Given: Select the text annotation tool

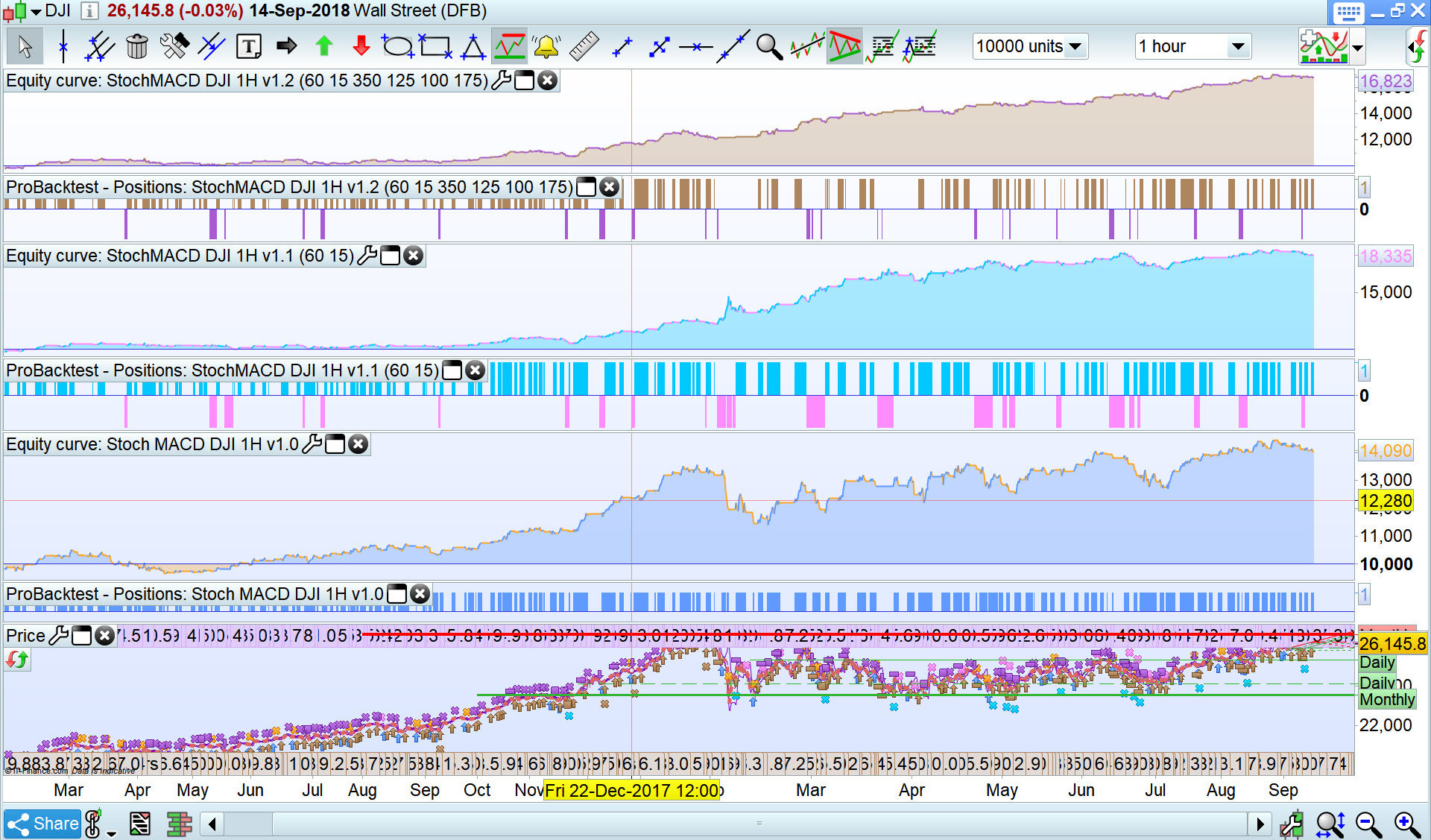Looking at the screenshot, I should [x=248, y=47].
